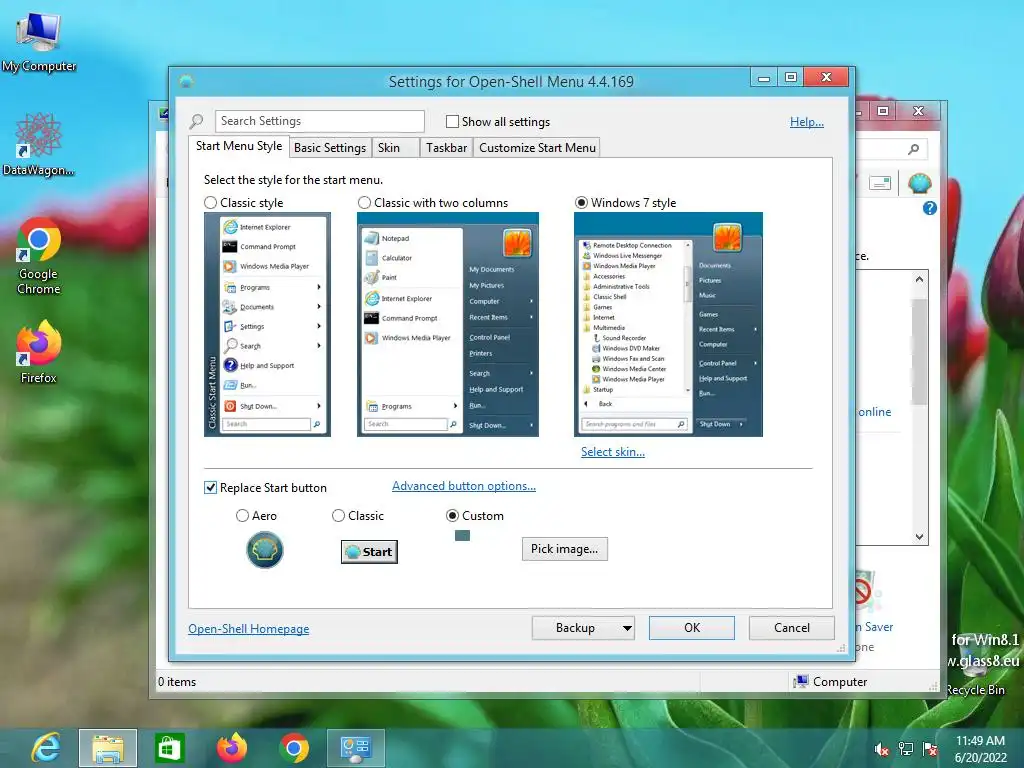Viewport: 1024px width, 768px height.
Task: Click Select skin link
Action: click(x=613, y=452)
